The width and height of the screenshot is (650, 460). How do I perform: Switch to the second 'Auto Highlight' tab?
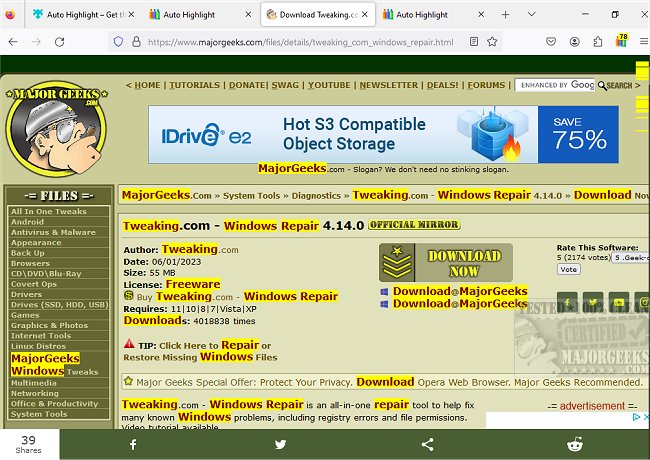click(x=200, y=15)
